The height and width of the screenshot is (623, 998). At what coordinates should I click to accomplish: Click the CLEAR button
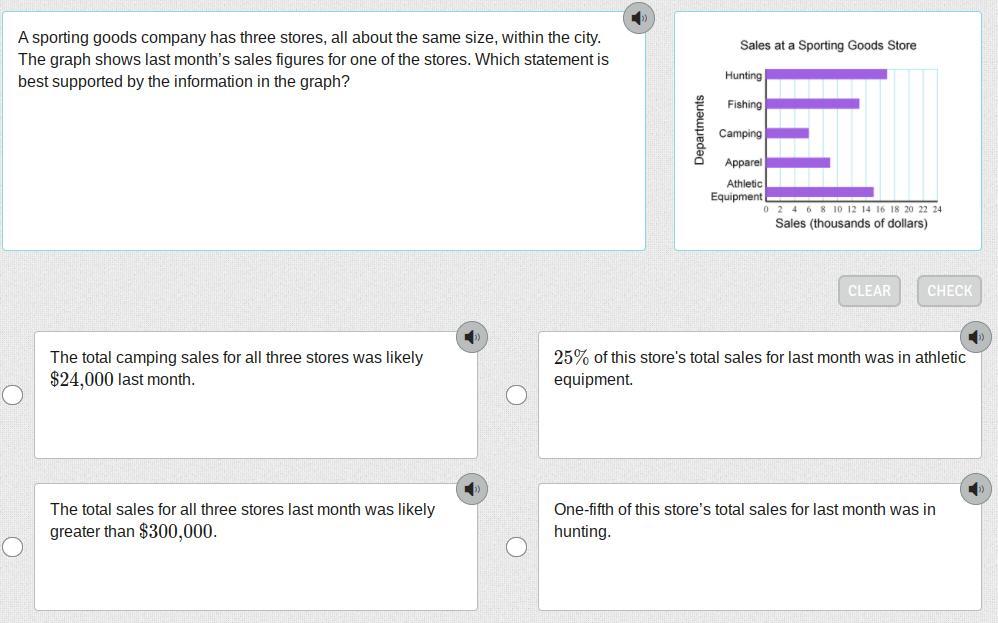coord(869,291)
